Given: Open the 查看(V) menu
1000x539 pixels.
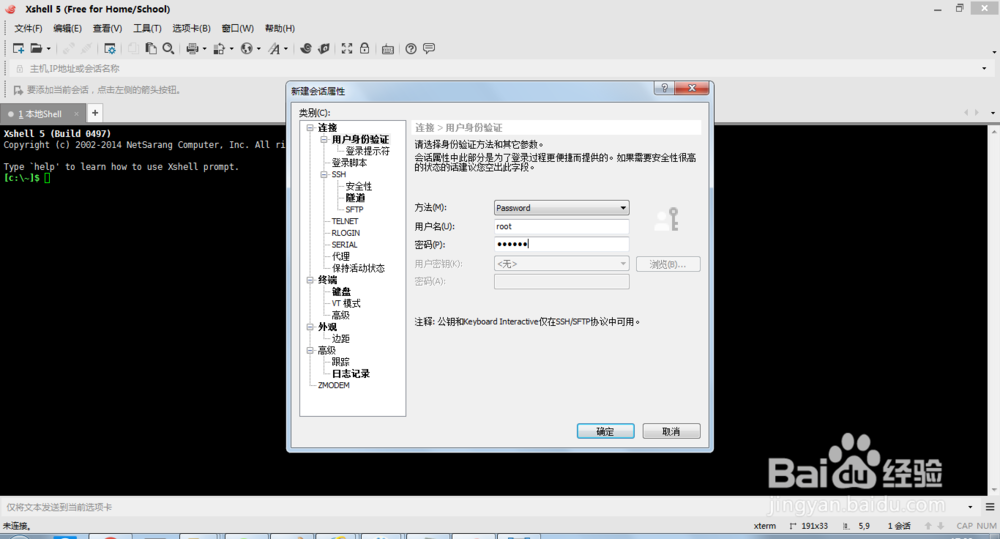Looking at the screenshot, I should click(x=107, y=28).
